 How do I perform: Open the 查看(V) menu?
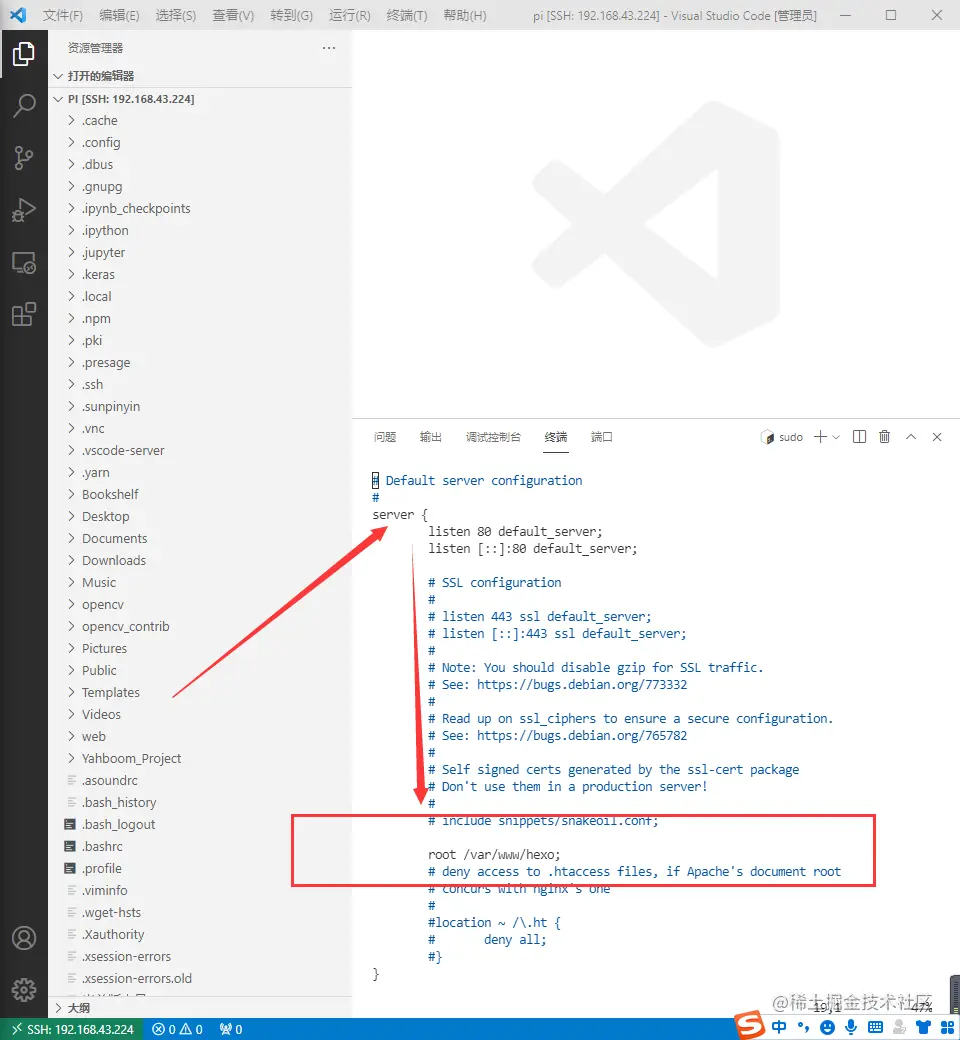[x=233, y=15]
